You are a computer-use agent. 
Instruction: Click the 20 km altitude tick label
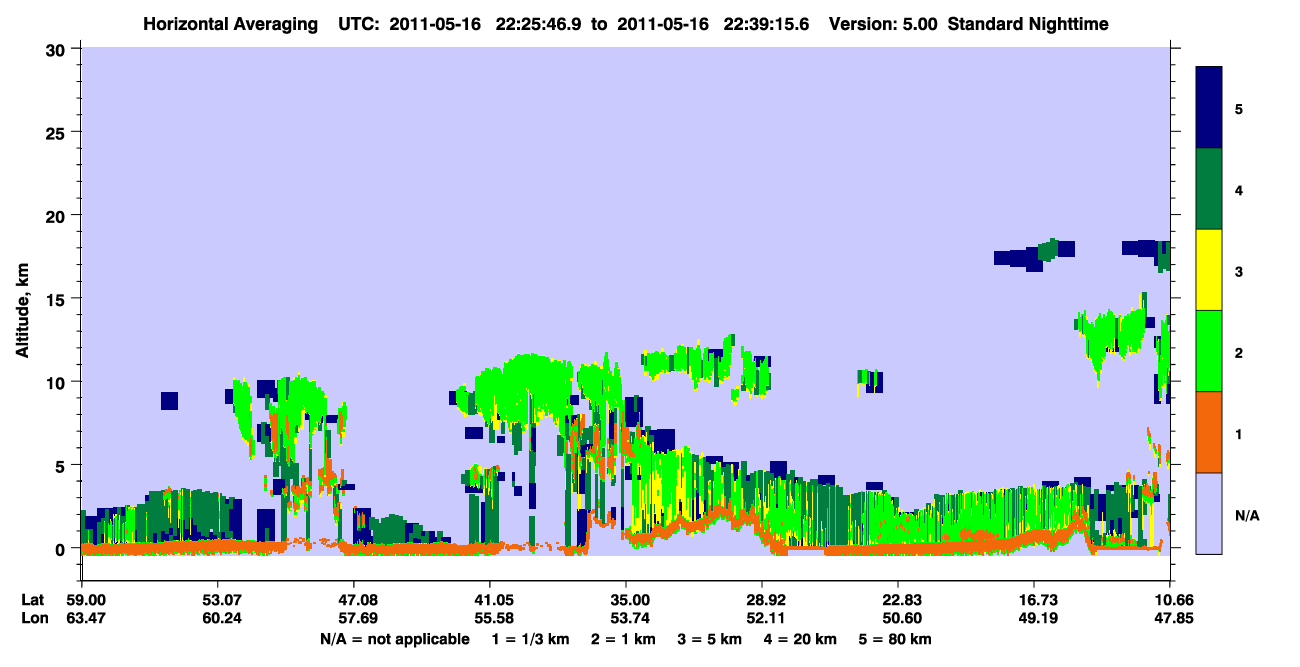click(x=55, y=215)
